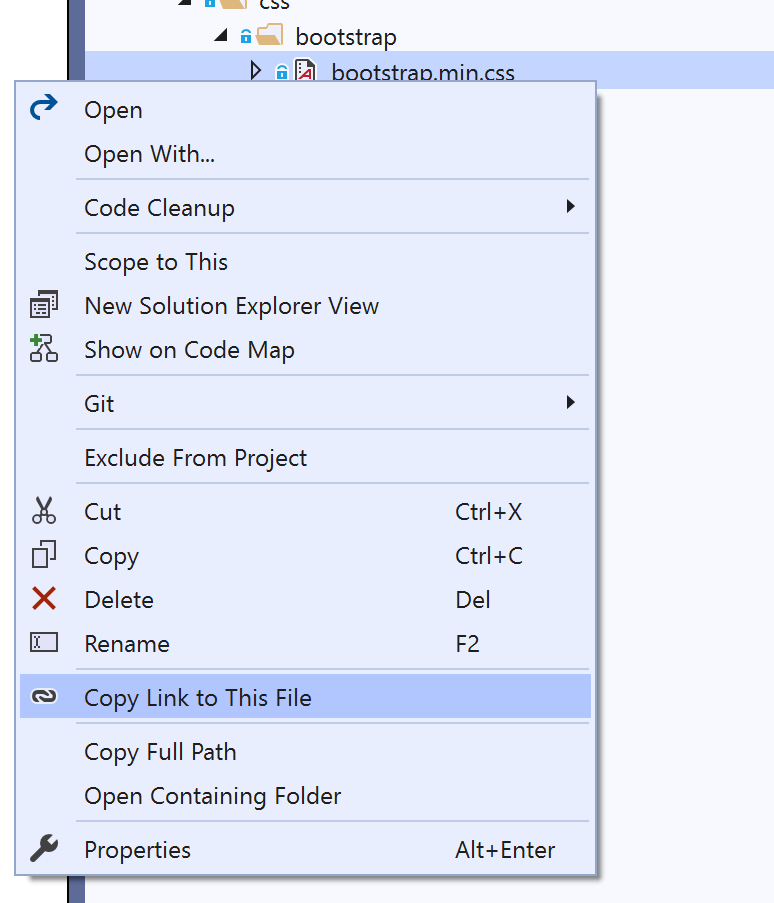Click the red X Delete icon
This screenshot has width=774, height=903.
[x=44, y=599]
